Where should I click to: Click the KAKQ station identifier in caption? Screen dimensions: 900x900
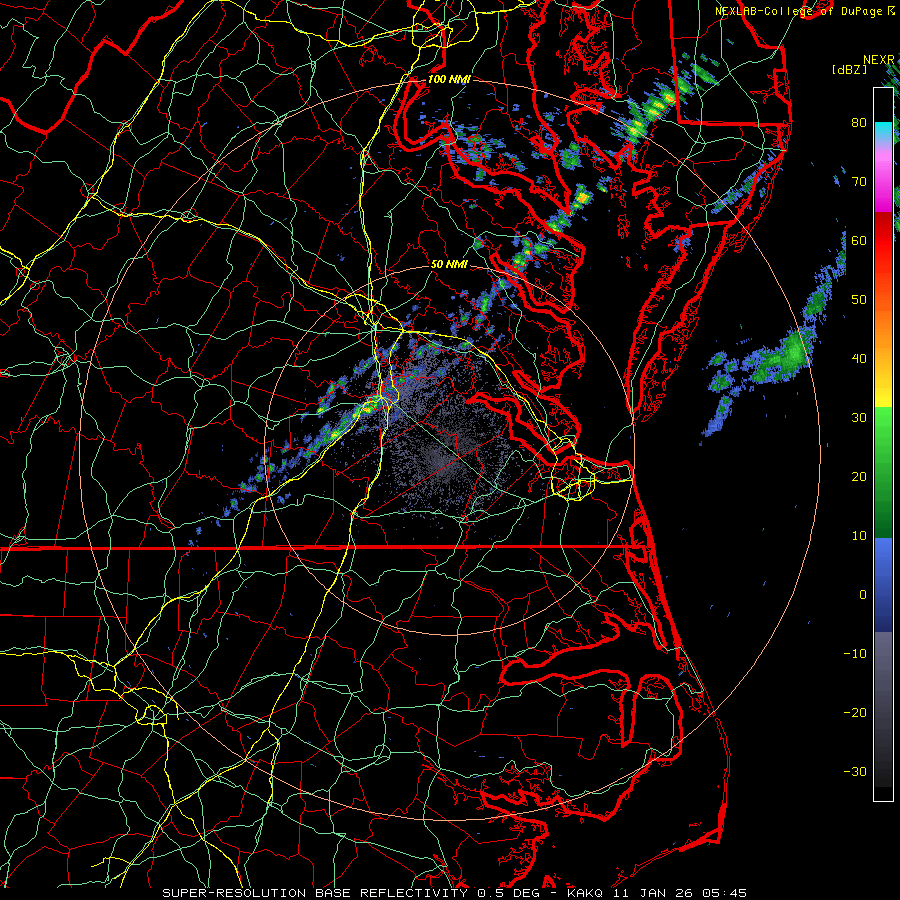pos(585,893)
